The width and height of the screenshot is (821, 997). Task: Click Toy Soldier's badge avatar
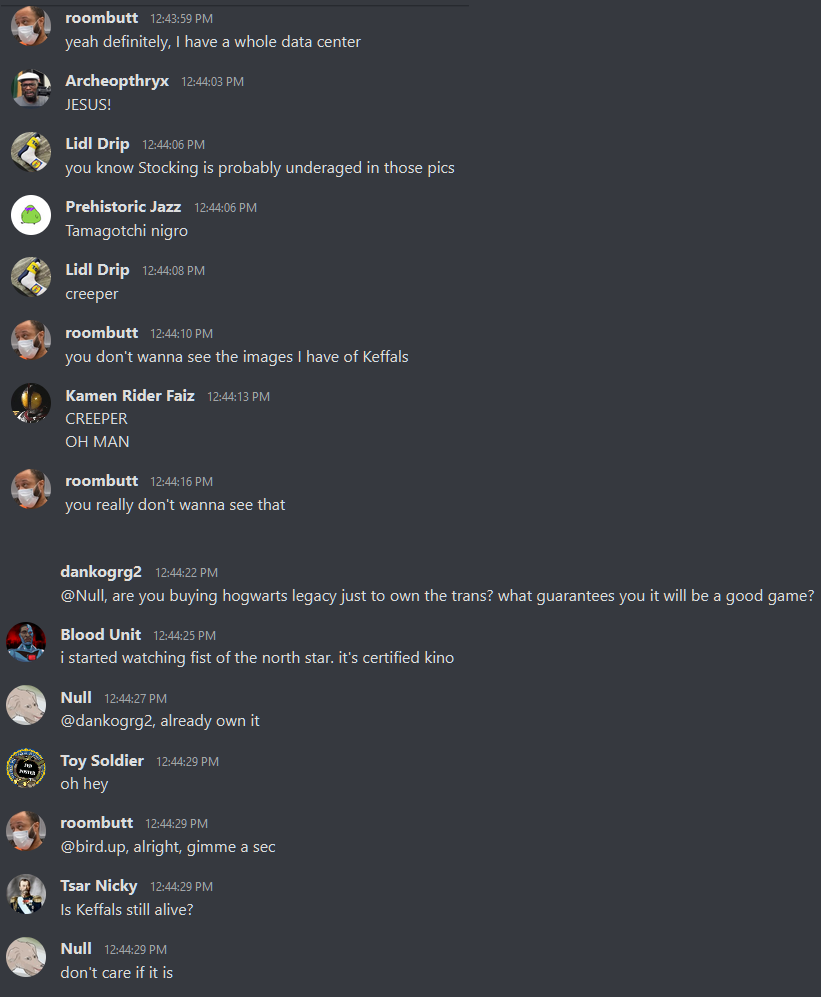coord(26,768)
